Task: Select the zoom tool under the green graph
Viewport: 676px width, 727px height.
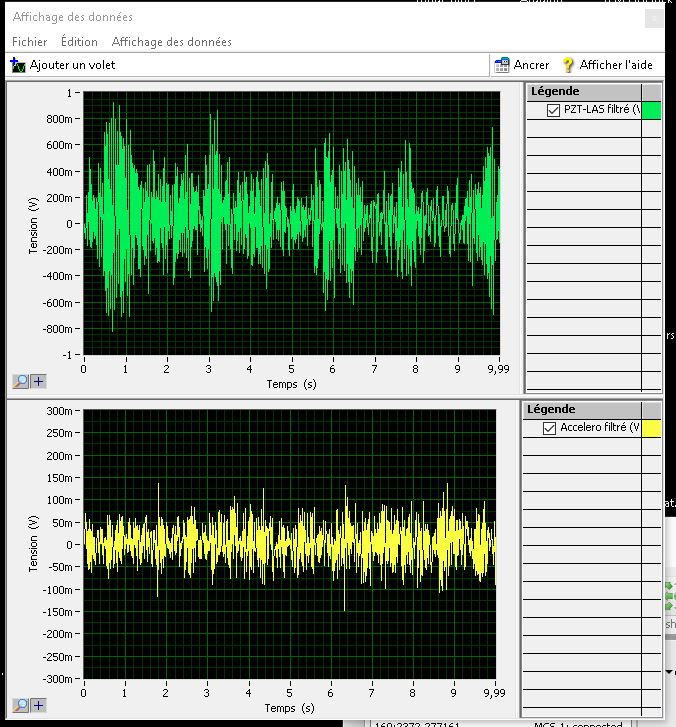Action: tap(21, 381)
